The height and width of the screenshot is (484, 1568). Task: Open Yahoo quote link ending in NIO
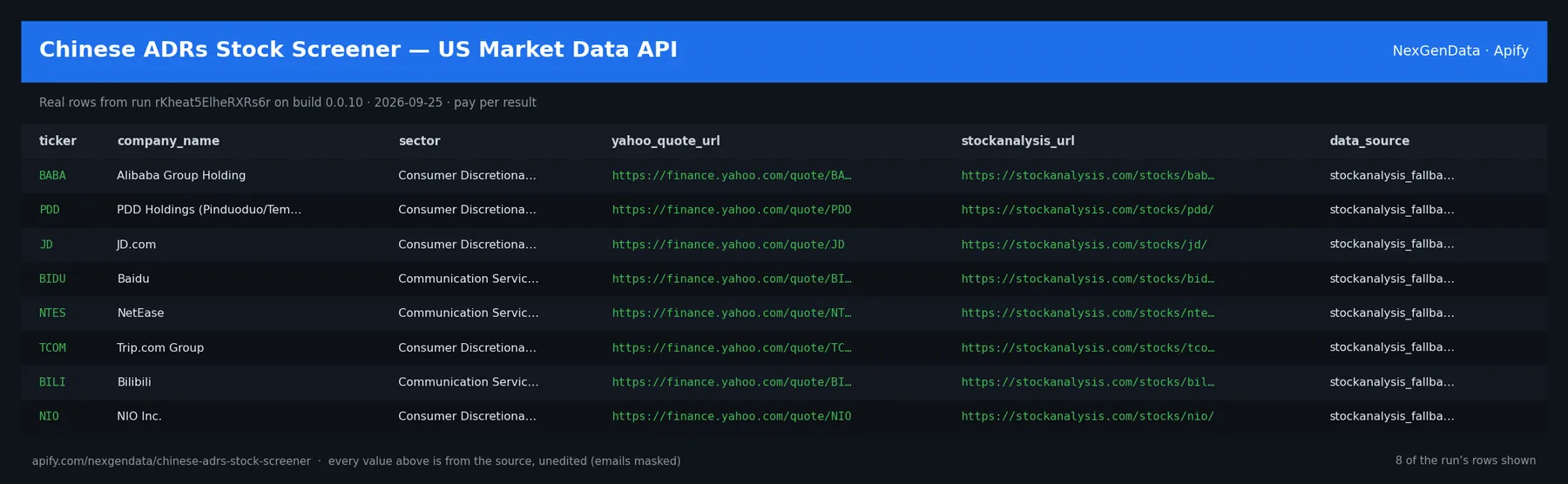tap(732, 416)
